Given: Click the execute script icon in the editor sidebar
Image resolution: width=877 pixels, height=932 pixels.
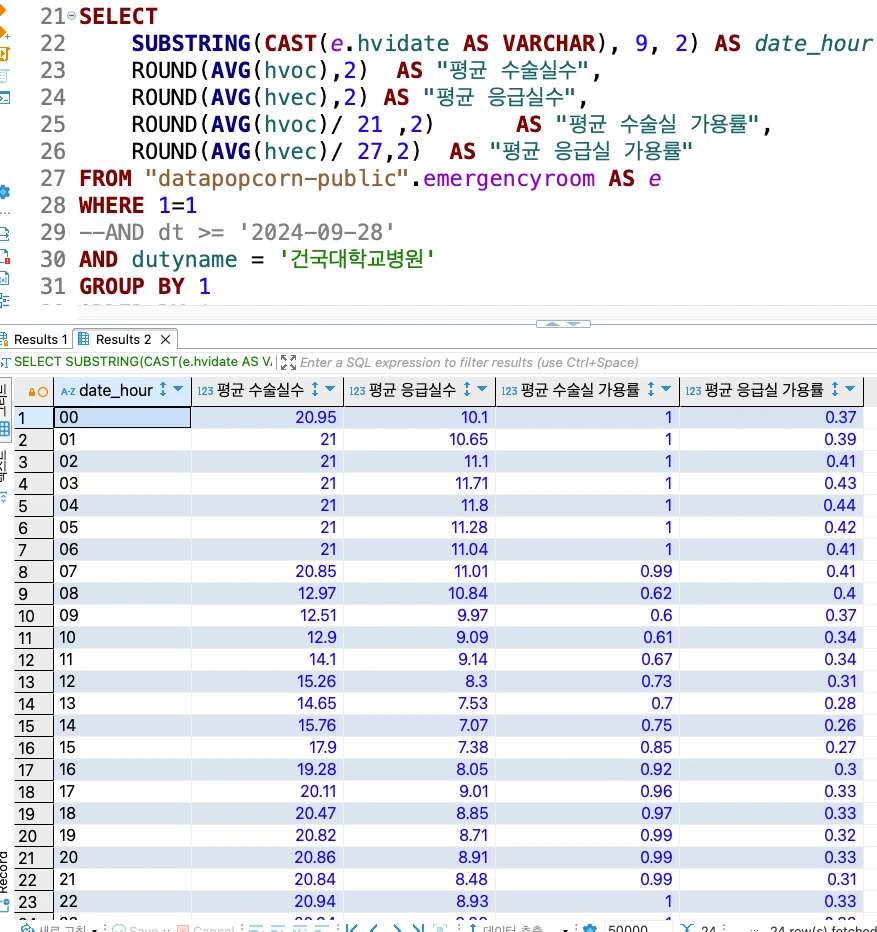Looking at the screenshot, I should [x=4, y=54].
